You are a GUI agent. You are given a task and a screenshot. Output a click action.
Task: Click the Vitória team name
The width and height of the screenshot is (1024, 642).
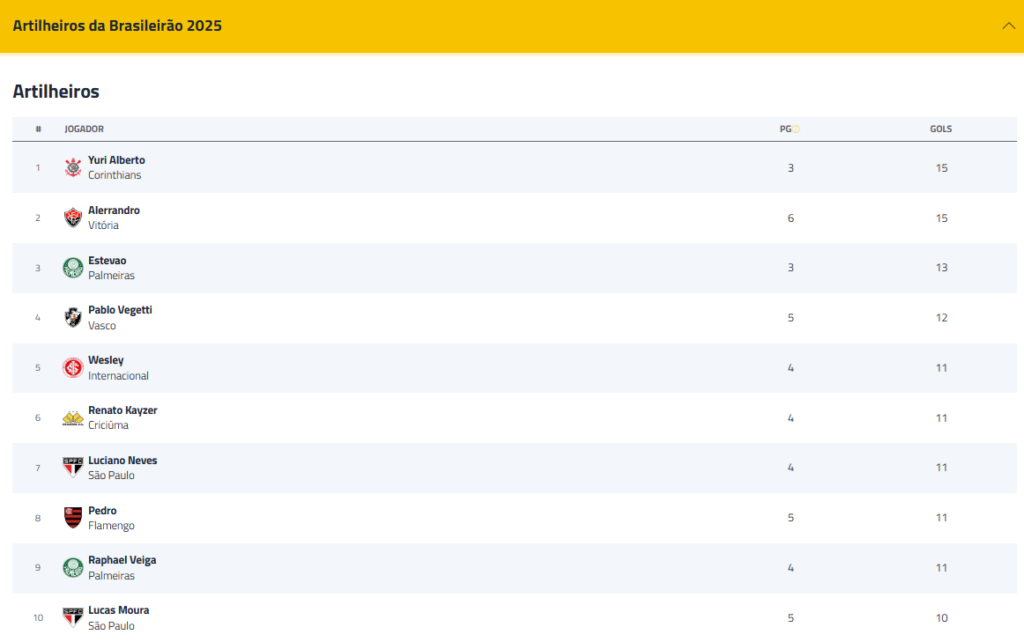click(103, 225)
